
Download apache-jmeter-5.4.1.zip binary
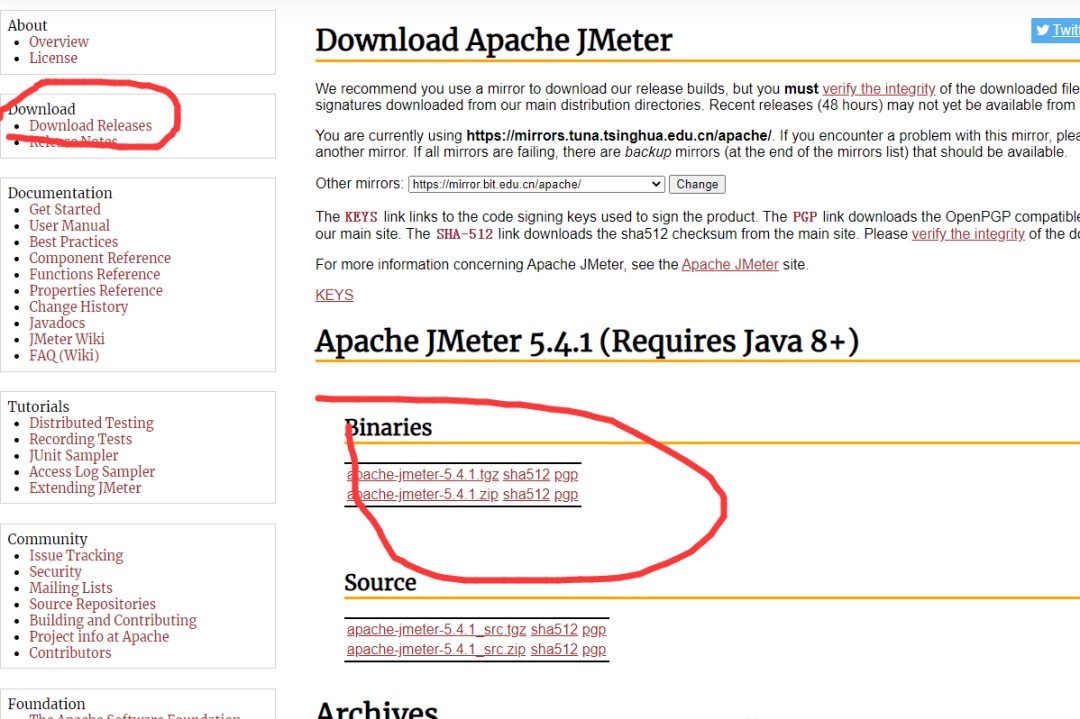coord(422,494)
